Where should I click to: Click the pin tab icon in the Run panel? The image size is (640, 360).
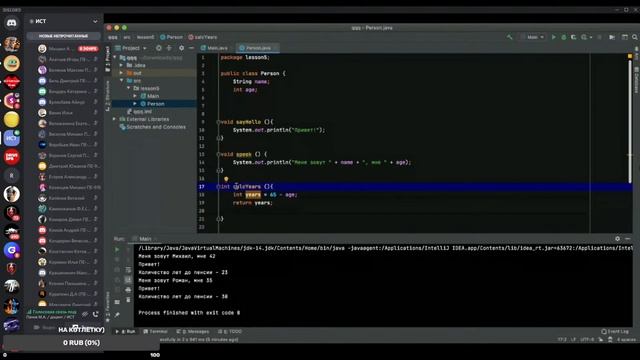click(x=117, y=315)
